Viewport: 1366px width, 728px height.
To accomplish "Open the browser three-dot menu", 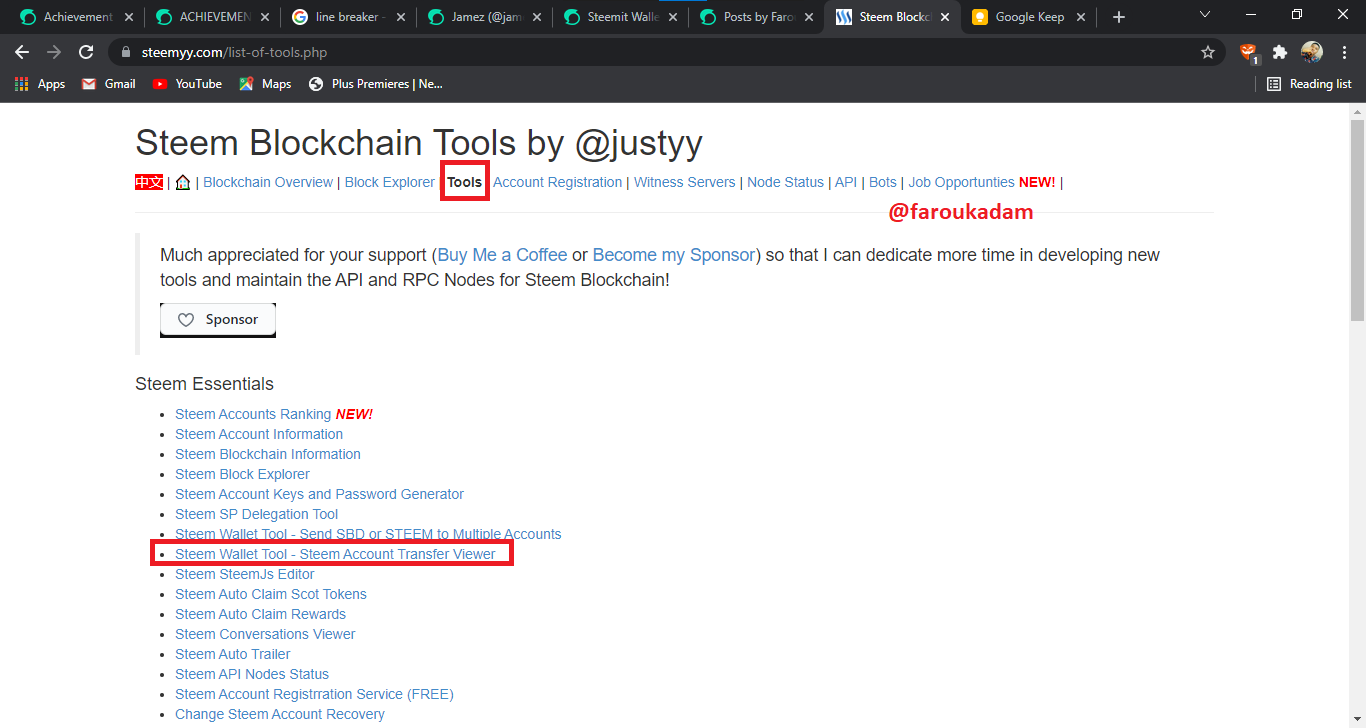I will tap(1342, 52).
